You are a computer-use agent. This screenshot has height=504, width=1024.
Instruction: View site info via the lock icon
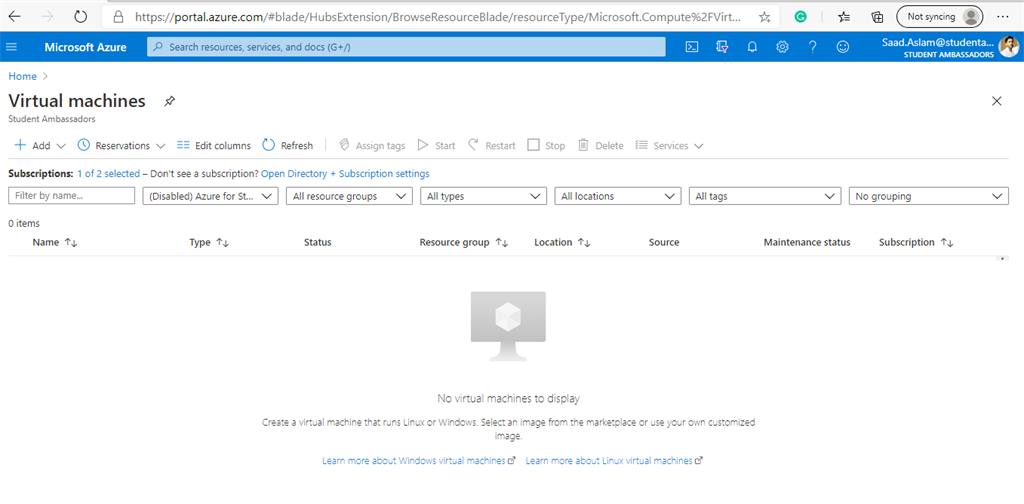pyautogui.click(x=118, y=17)
